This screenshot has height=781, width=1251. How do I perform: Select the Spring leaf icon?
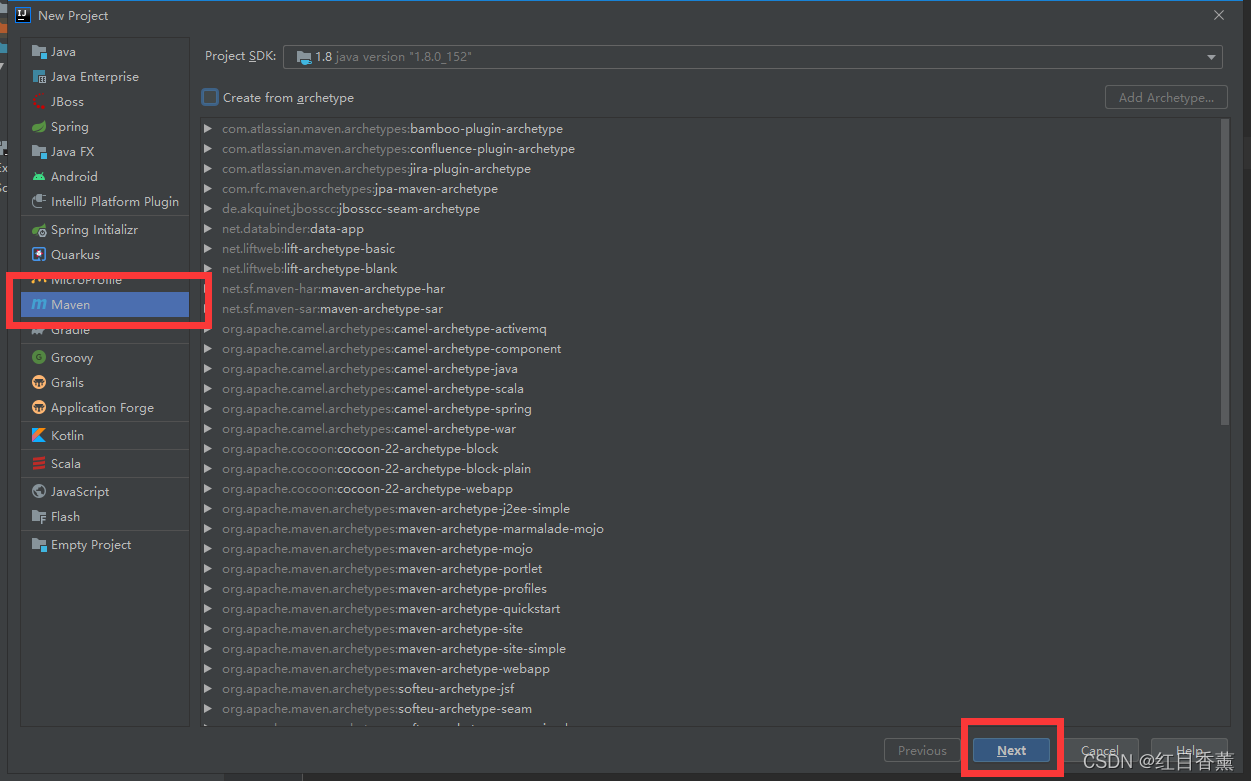click(x=39, y=127)
